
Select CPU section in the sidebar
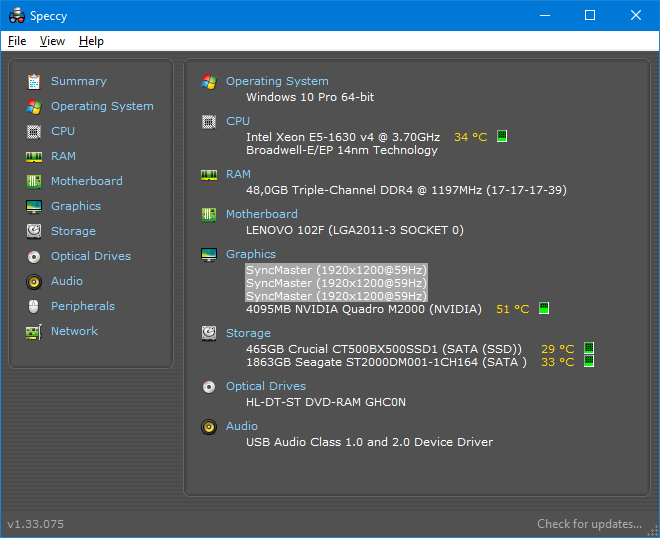click(63, 131)
